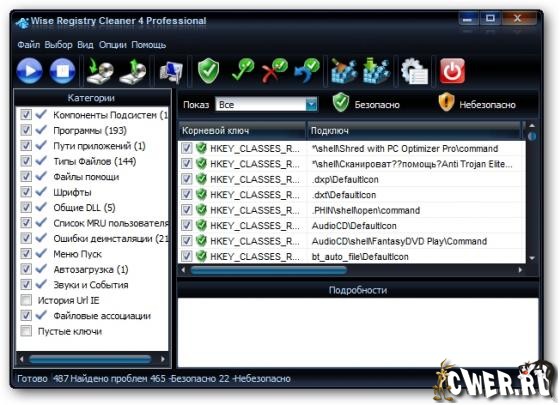Open the Опции menu
The width and height of the screenshot is (560, 405).
pyautogui.click(x=112, y=45)
